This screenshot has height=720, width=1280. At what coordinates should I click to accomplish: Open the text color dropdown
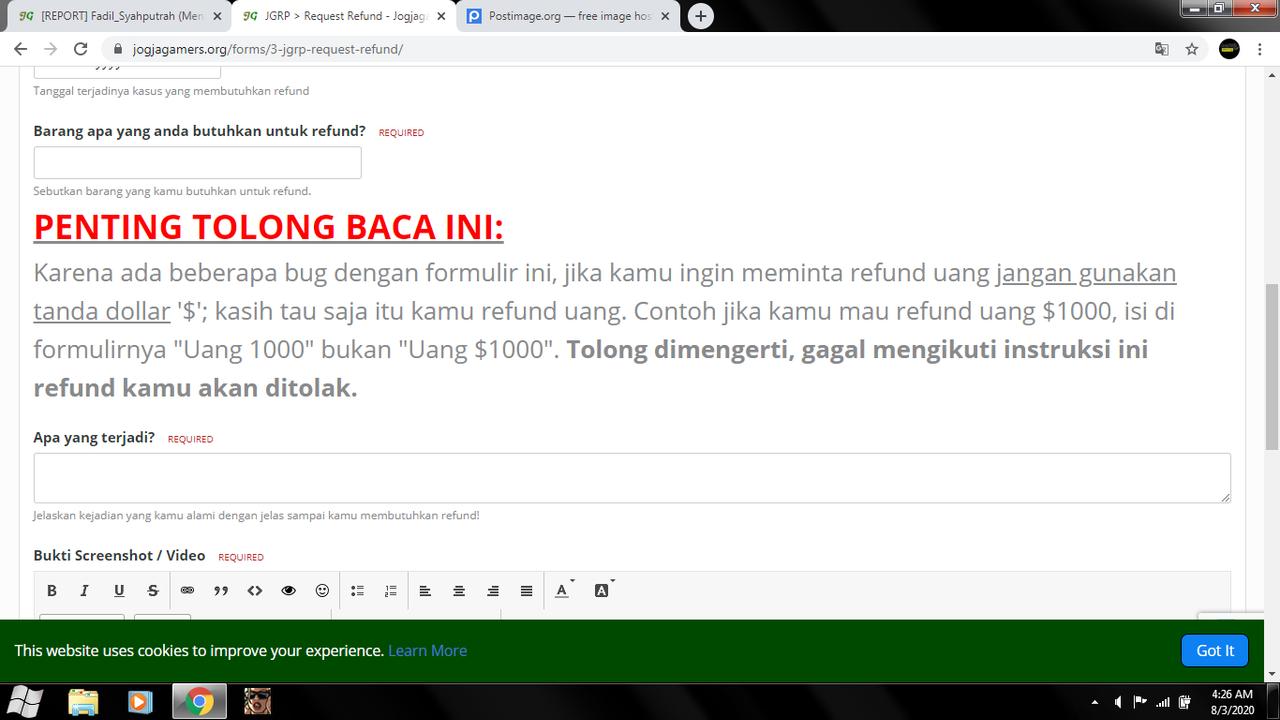pyautogui.click(x=565, y=591)
